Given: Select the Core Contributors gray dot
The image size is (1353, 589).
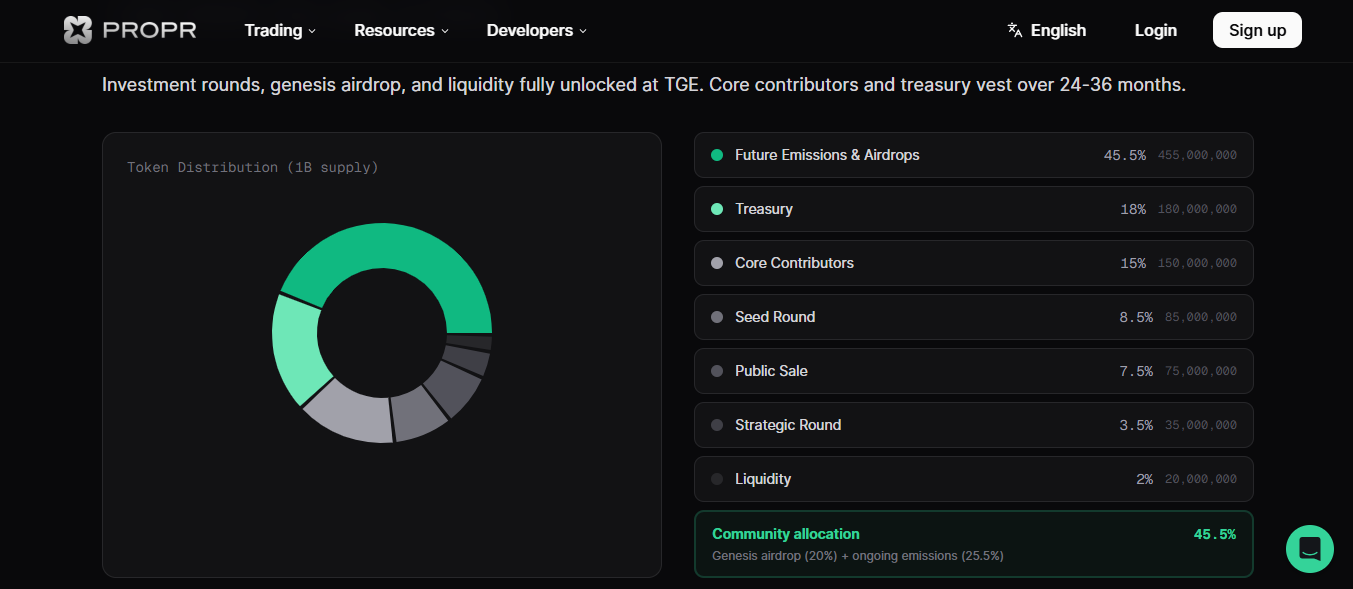Looking at the screenshot, I should coord(716,263).
